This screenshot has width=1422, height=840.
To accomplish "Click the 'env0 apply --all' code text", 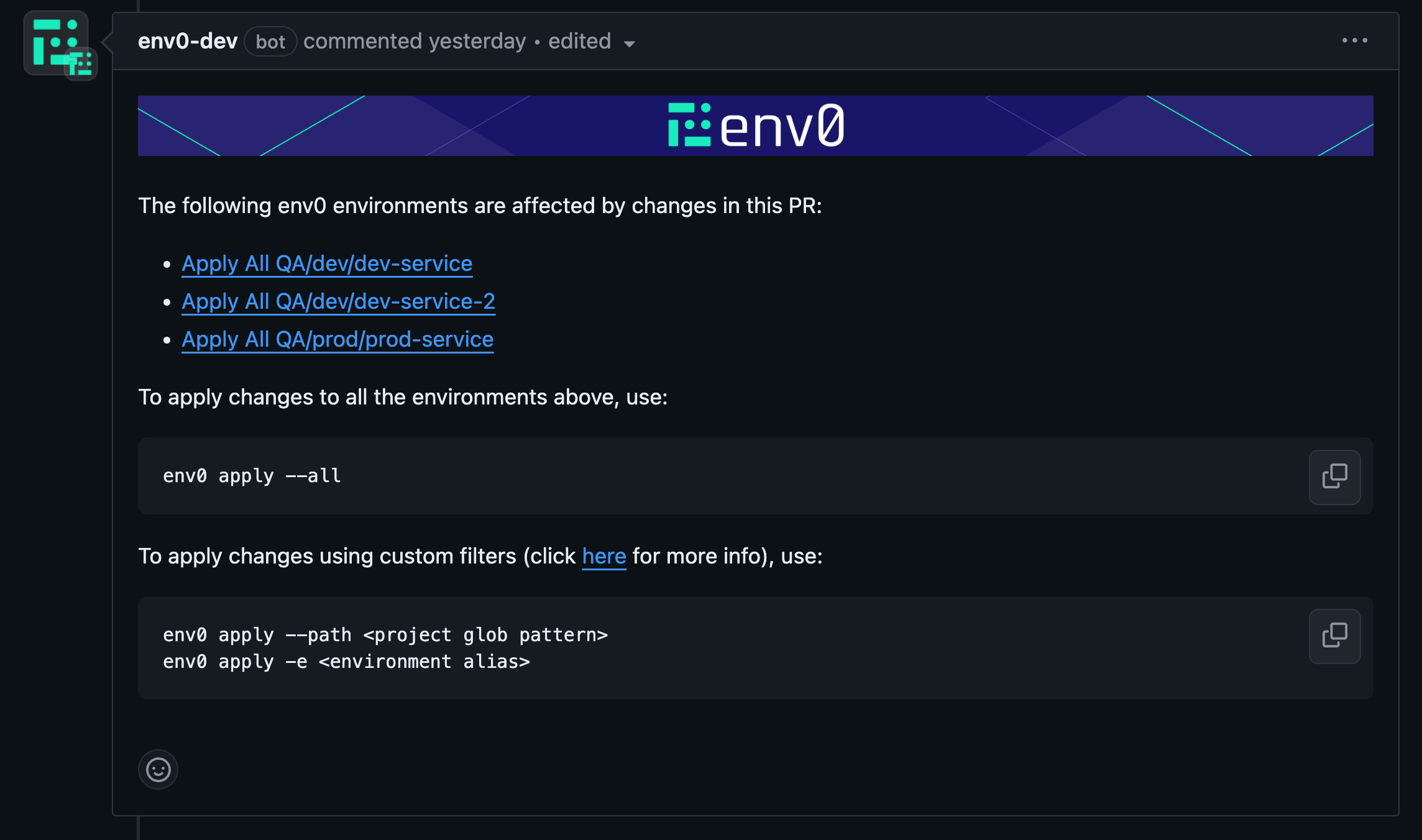I will tap(252, 476).
